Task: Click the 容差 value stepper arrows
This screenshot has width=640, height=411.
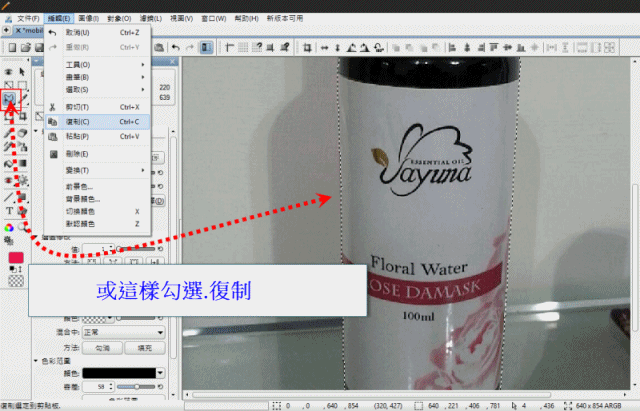Action: click(110, 387)
